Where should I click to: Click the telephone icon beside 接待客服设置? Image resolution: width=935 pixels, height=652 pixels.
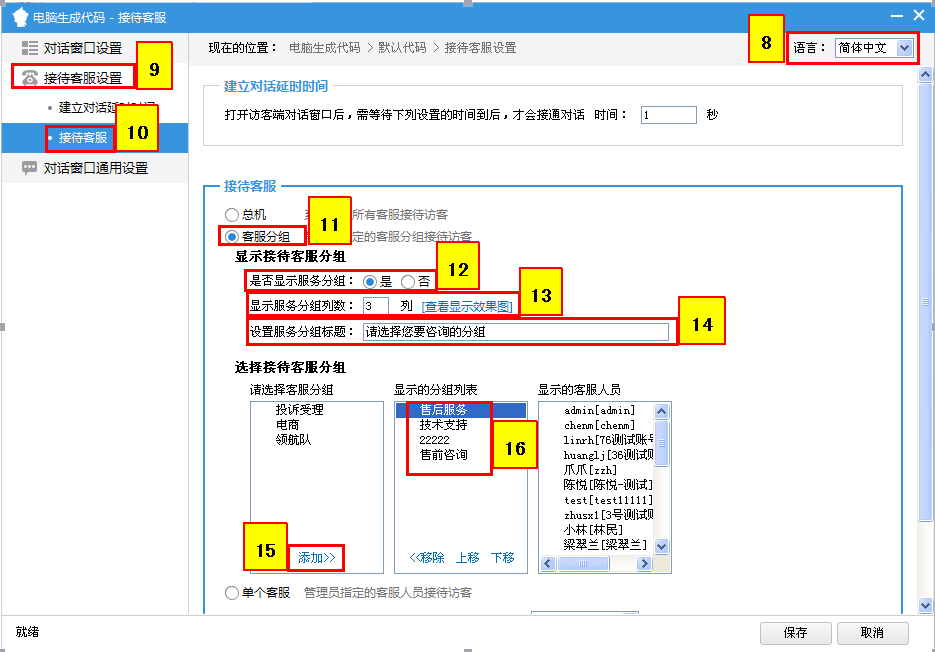pos(29,78)
